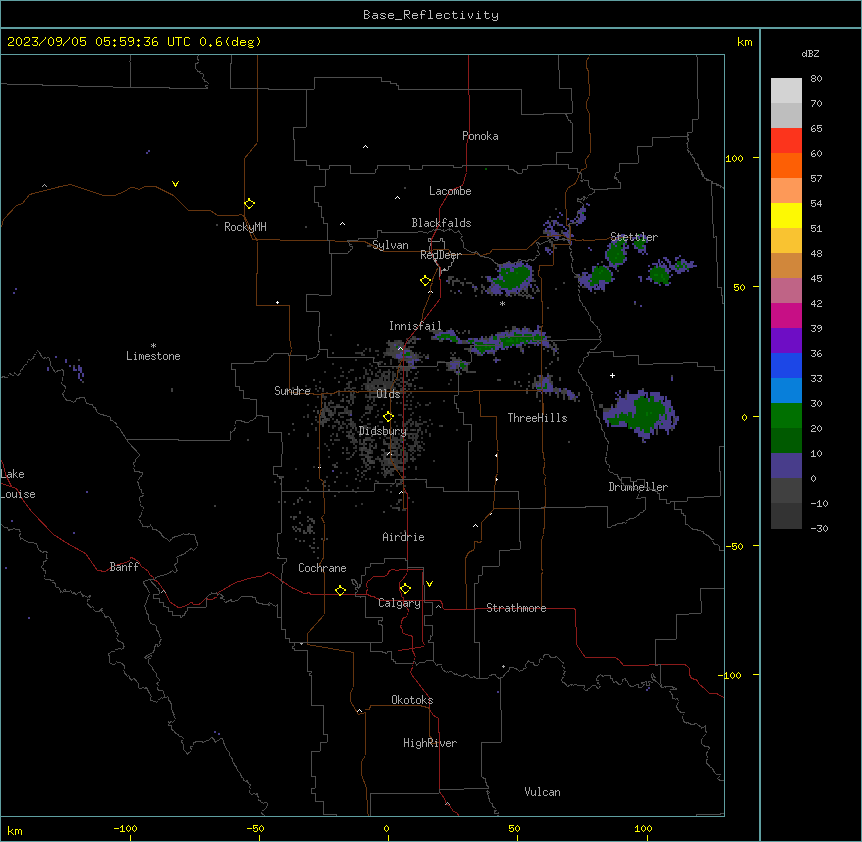The width and height of the screenshot is (862, 842).
Task: Select the Olds label
Action: (388, 394)
